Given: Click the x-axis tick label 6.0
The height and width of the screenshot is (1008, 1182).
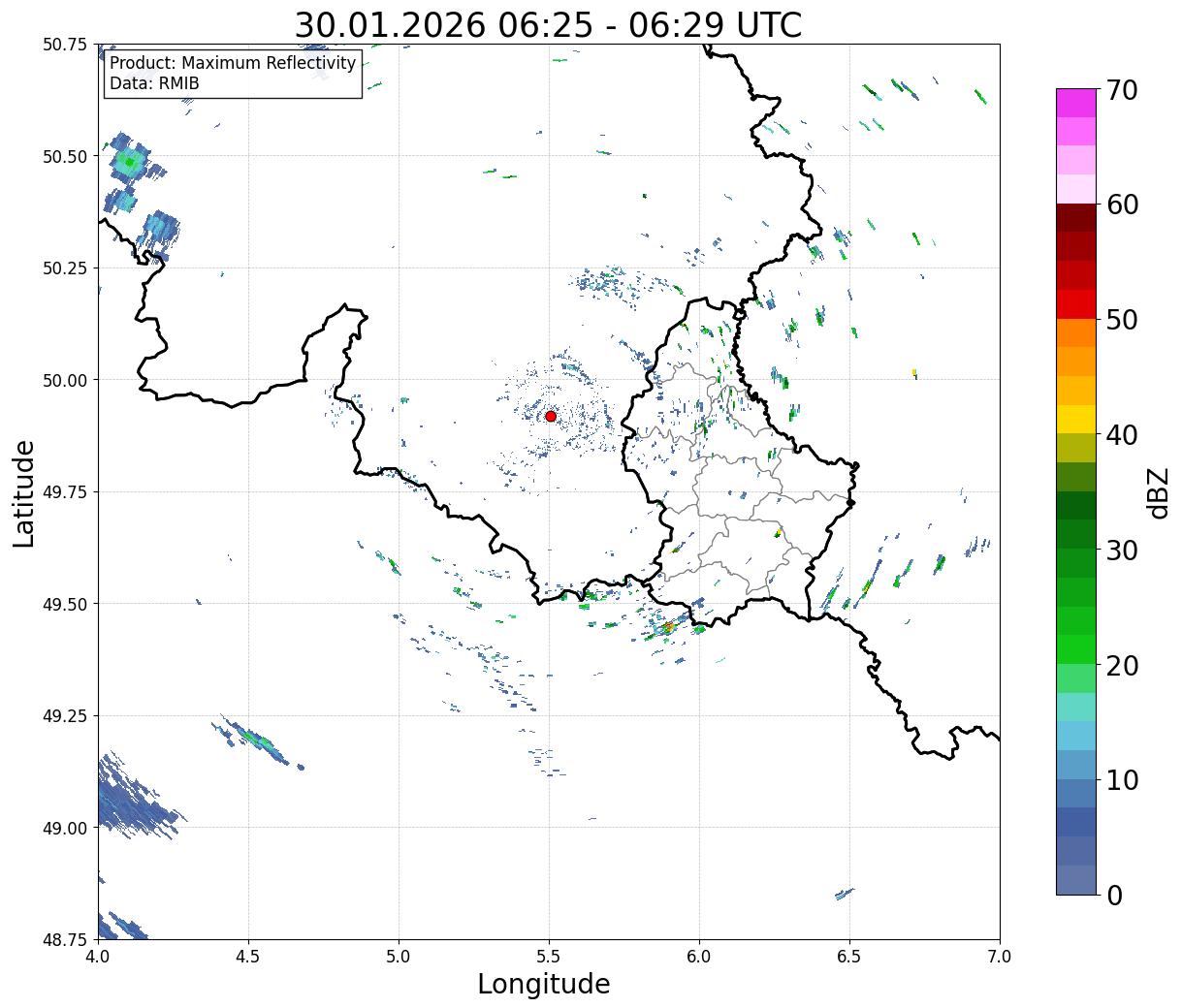Looking at the screenshot, I should click(x=699, y=957).
